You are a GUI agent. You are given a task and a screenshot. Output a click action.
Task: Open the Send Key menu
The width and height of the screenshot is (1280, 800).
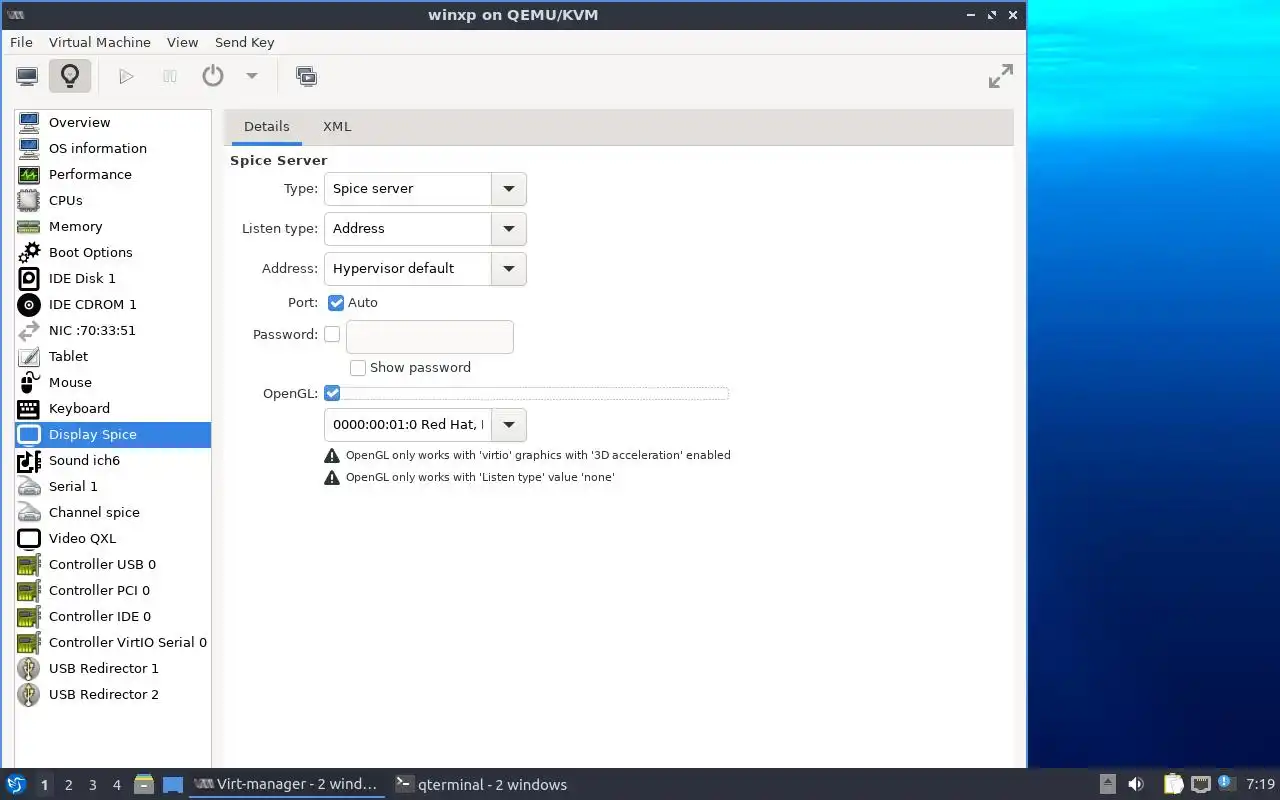(x=244, y=42)
